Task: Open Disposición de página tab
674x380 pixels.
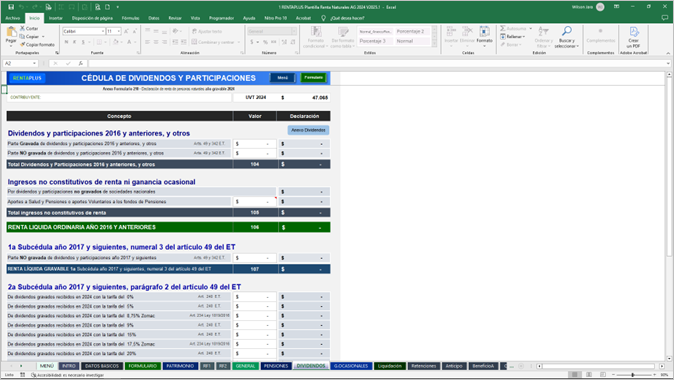Action: [x=92, y=18]
